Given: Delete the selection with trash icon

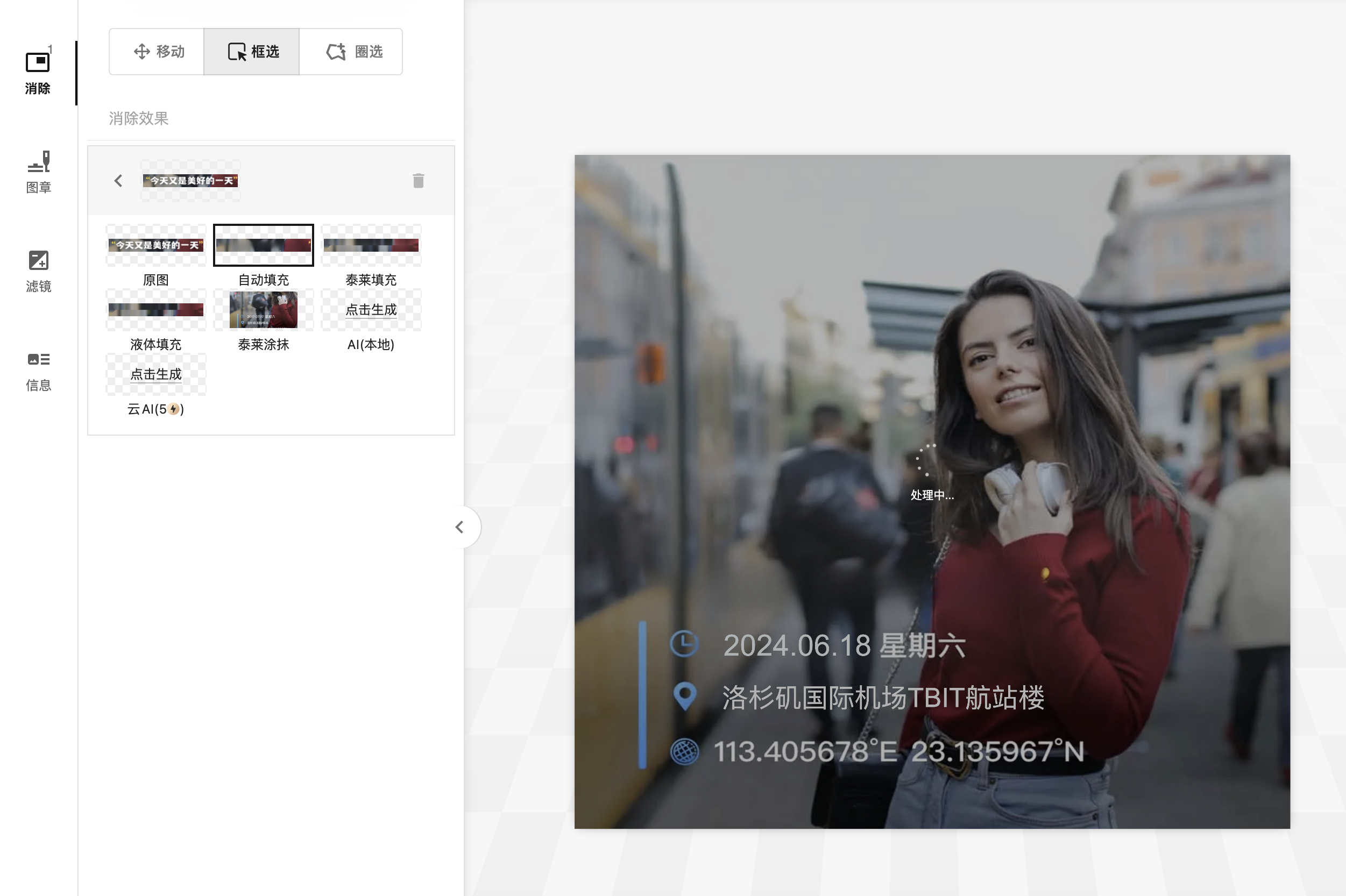Looking at the screenshot, I should [418, 181].
